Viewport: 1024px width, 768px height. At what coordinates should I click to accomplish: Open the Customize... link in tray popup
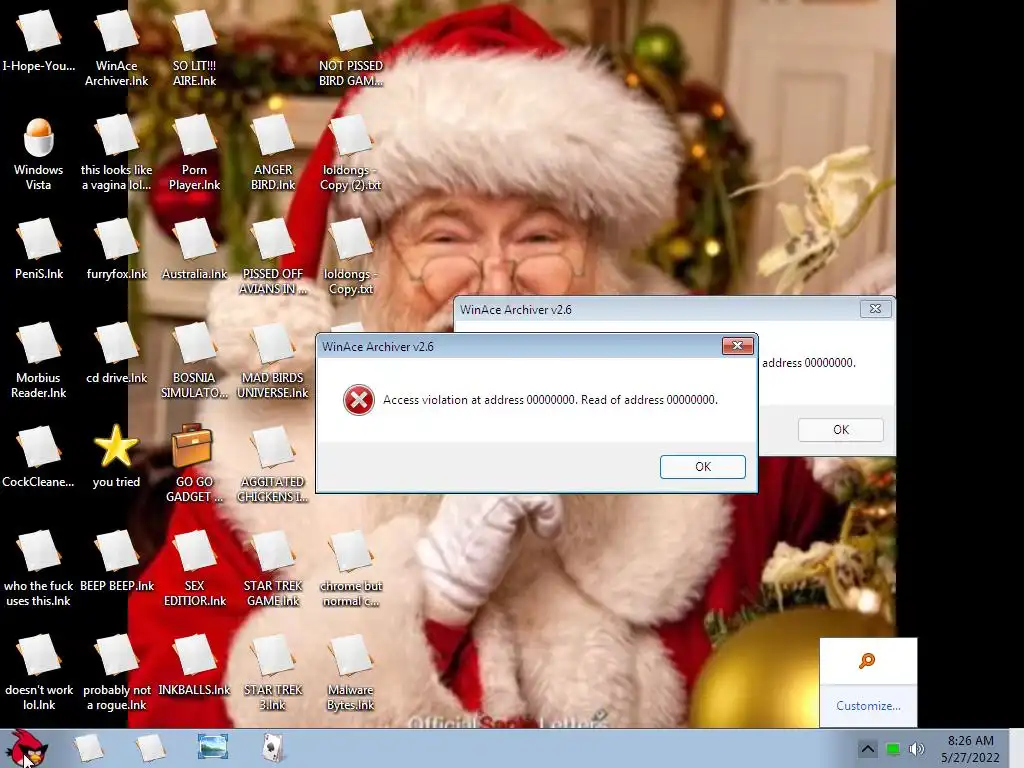[x=868, y=706]
